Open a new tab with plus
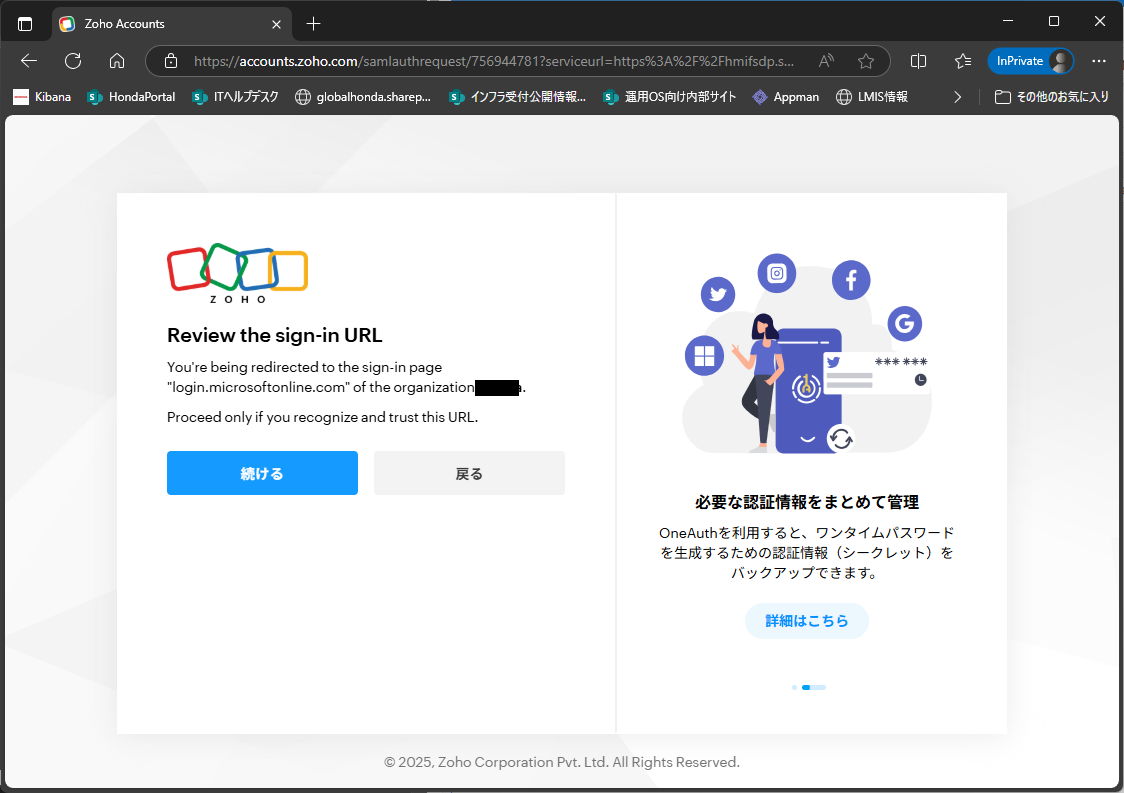 [x=313, y=24]
